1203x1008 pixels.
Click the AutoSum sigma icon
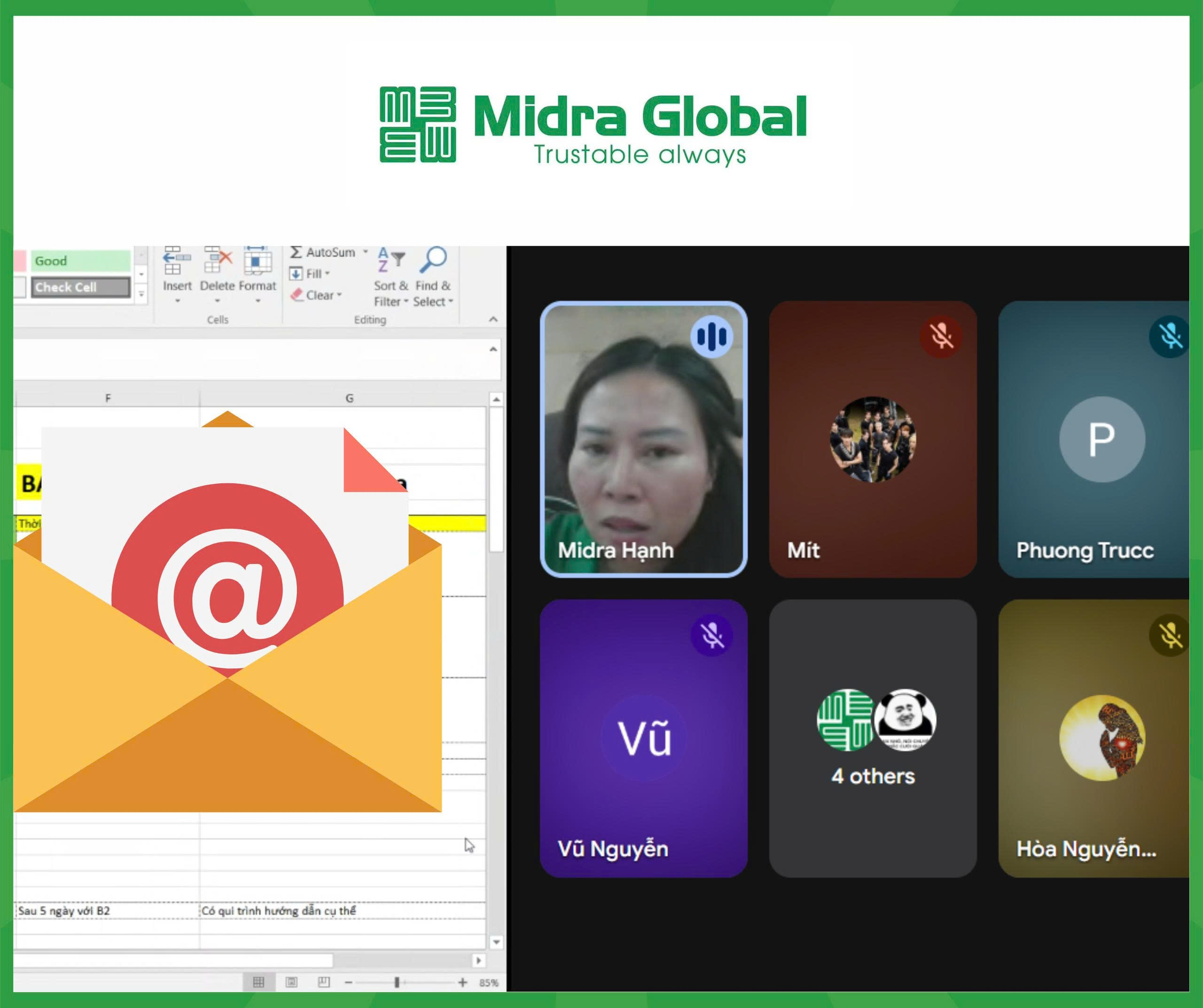pos(296,252)
